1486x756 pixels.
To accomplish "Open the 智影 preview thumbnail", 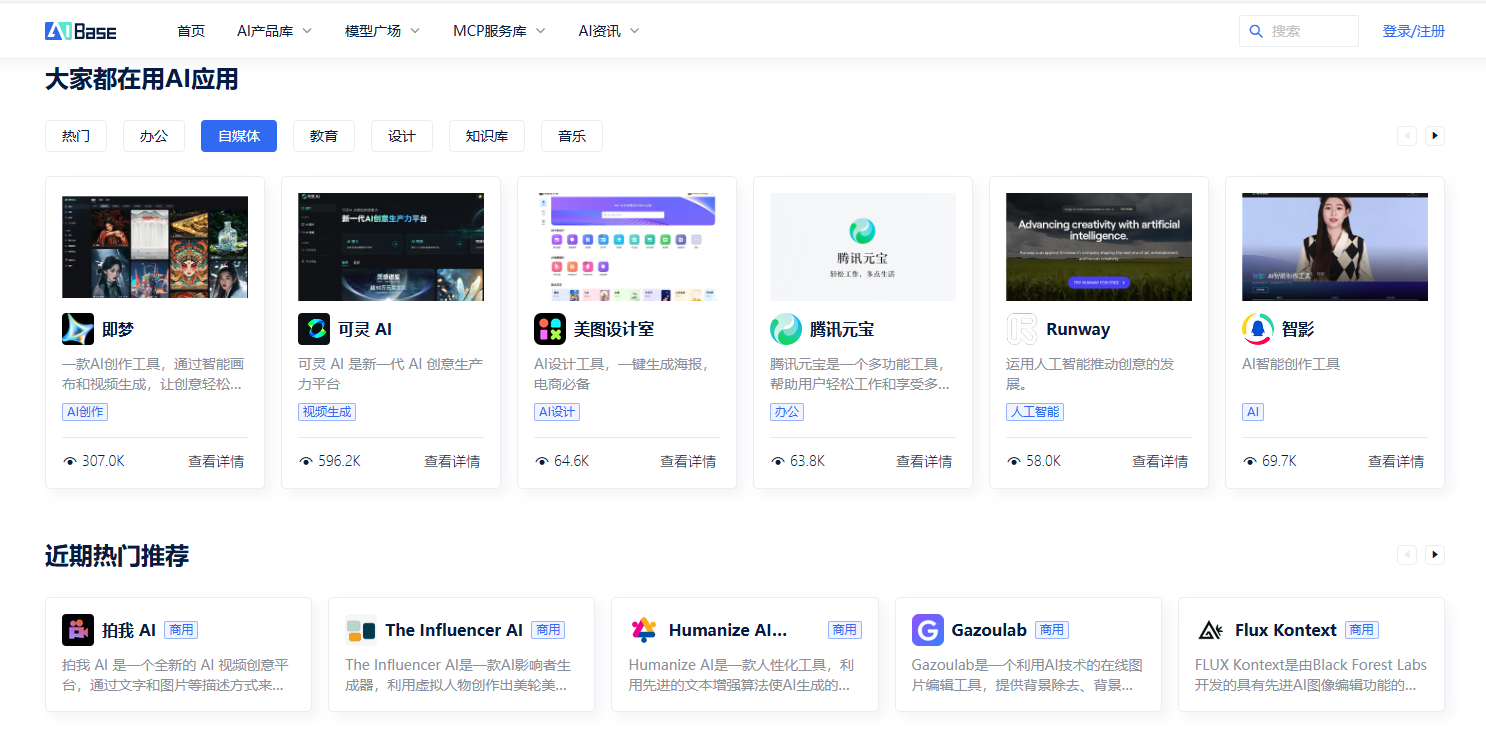I will (x=1335, y=247).
